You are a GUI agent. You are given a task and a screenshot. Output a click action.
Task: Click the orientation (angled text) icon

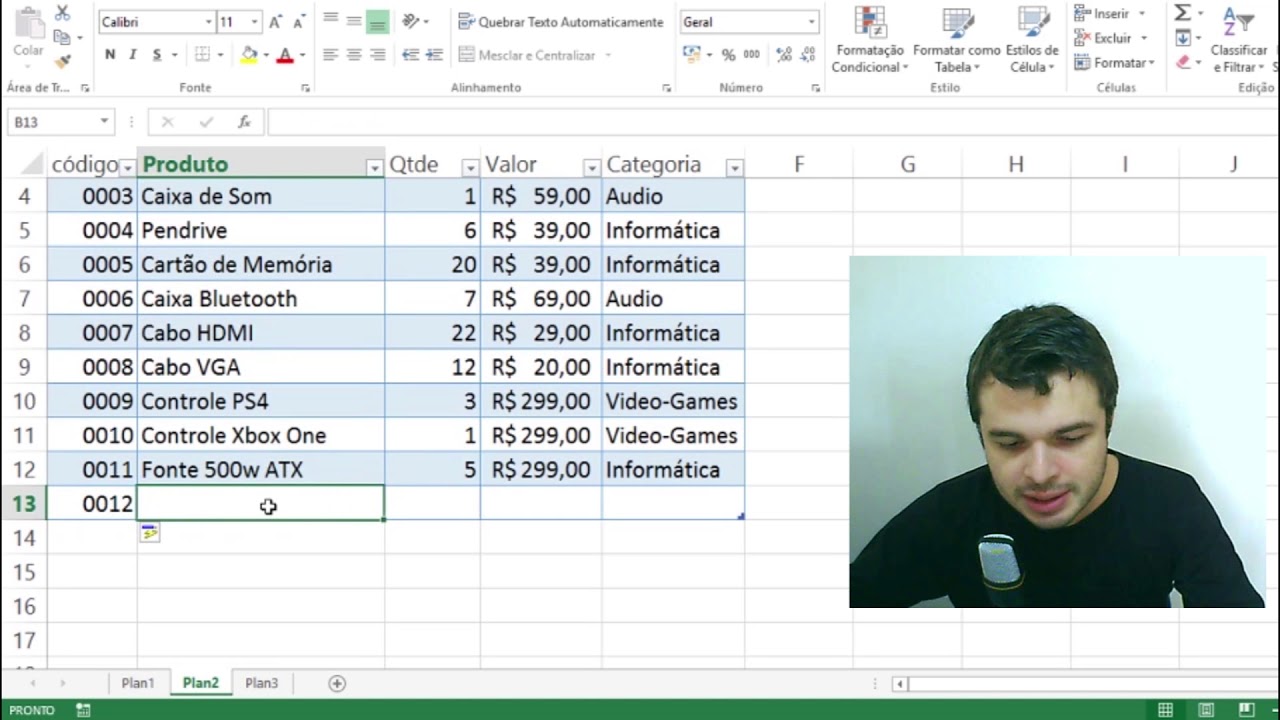point(410,21)
